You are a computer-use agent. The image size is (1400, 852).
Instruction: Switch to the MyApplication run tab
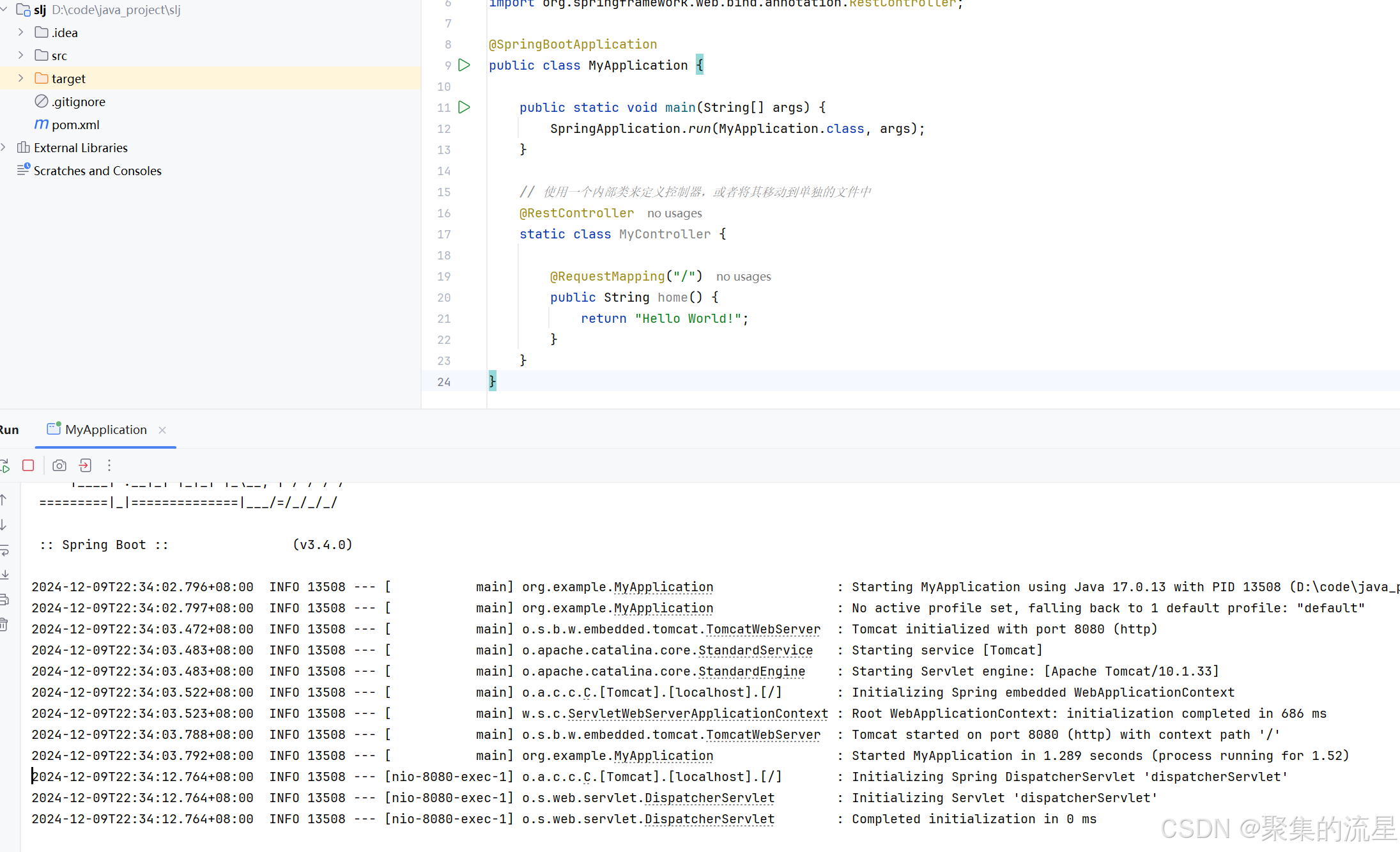(x=105, y=430)
